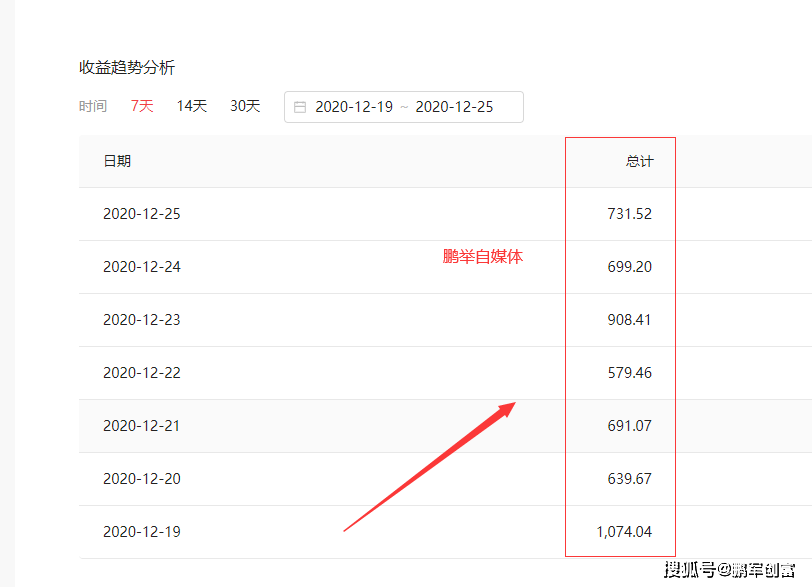Select the 2020-12-23 date cell
Screen dimensions: 812x587
[142, 320]
